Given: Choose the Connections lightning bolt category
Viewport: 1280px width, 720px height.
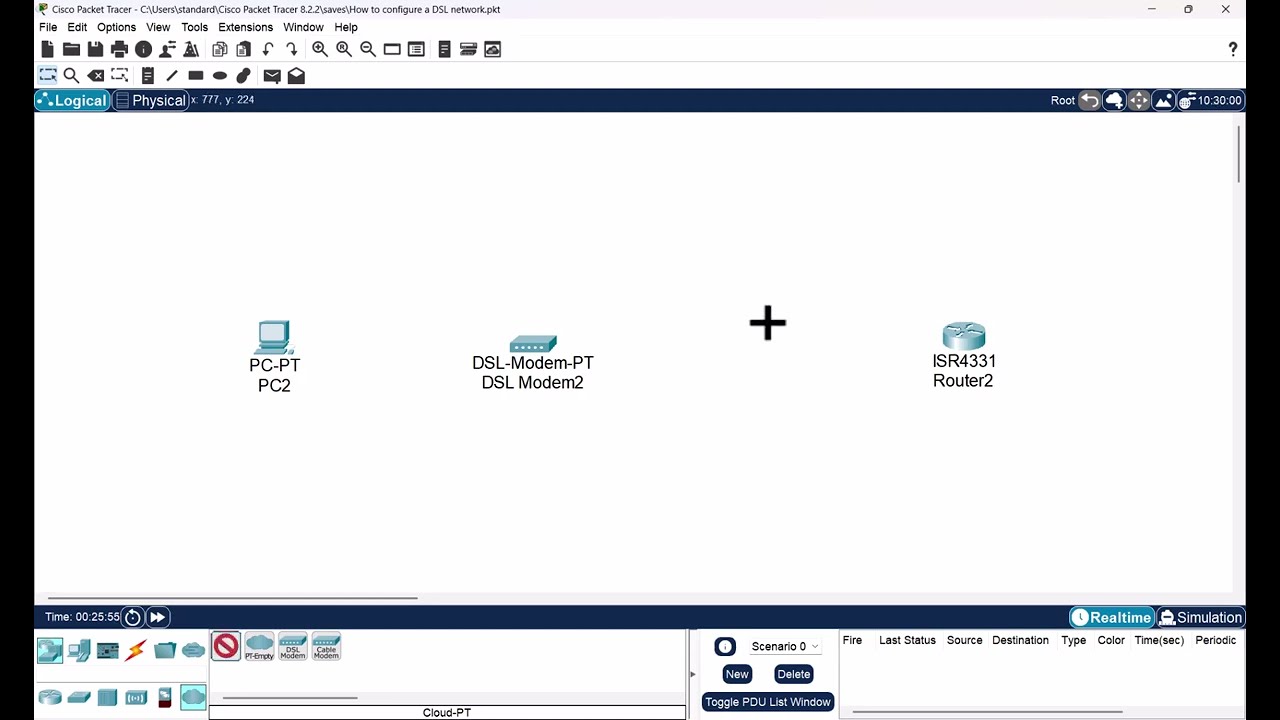Looking at the screenshot, I should tap(136, 652).
